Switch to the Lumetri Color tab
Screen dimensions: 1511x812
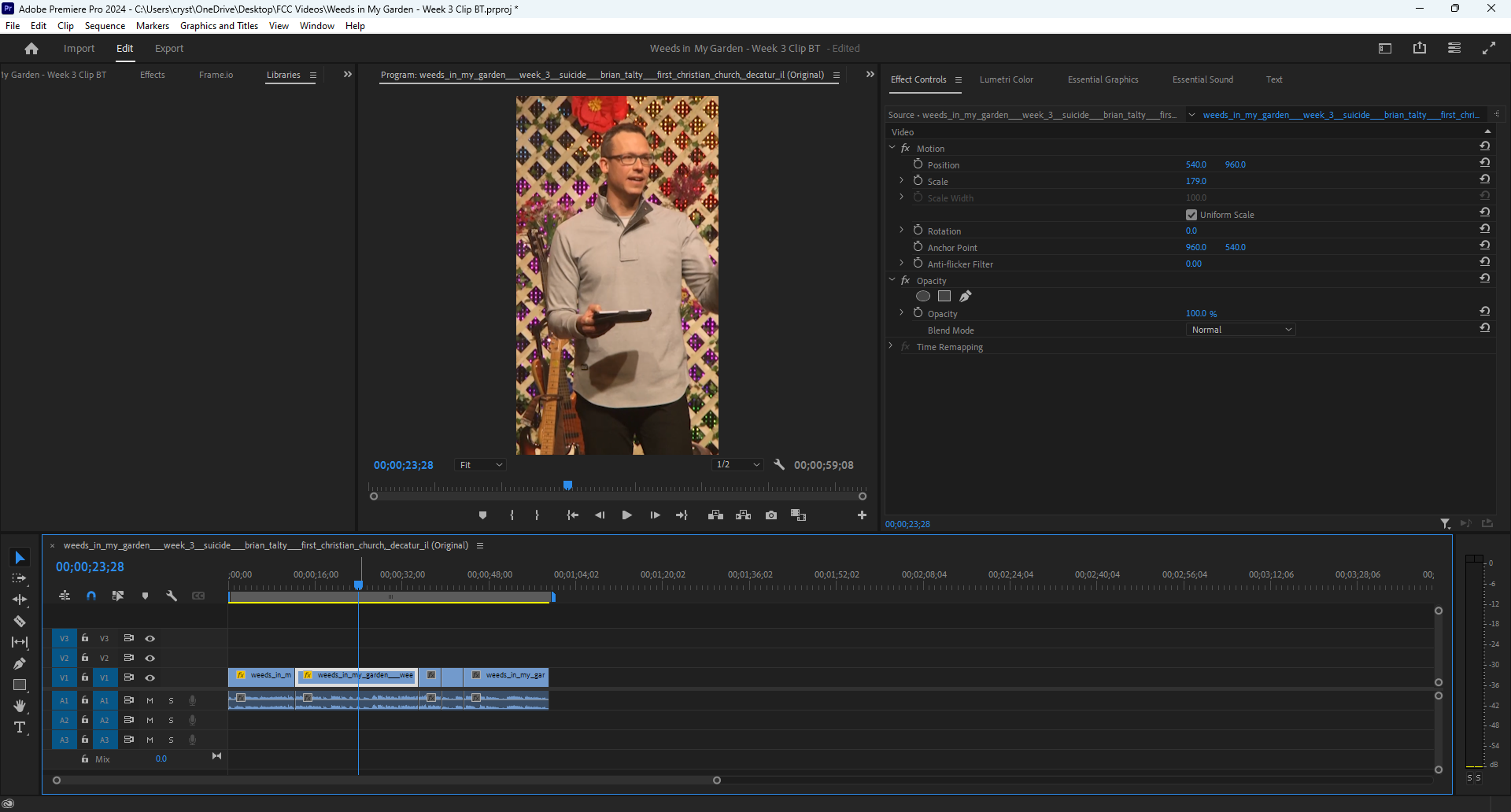(1007, 79)
